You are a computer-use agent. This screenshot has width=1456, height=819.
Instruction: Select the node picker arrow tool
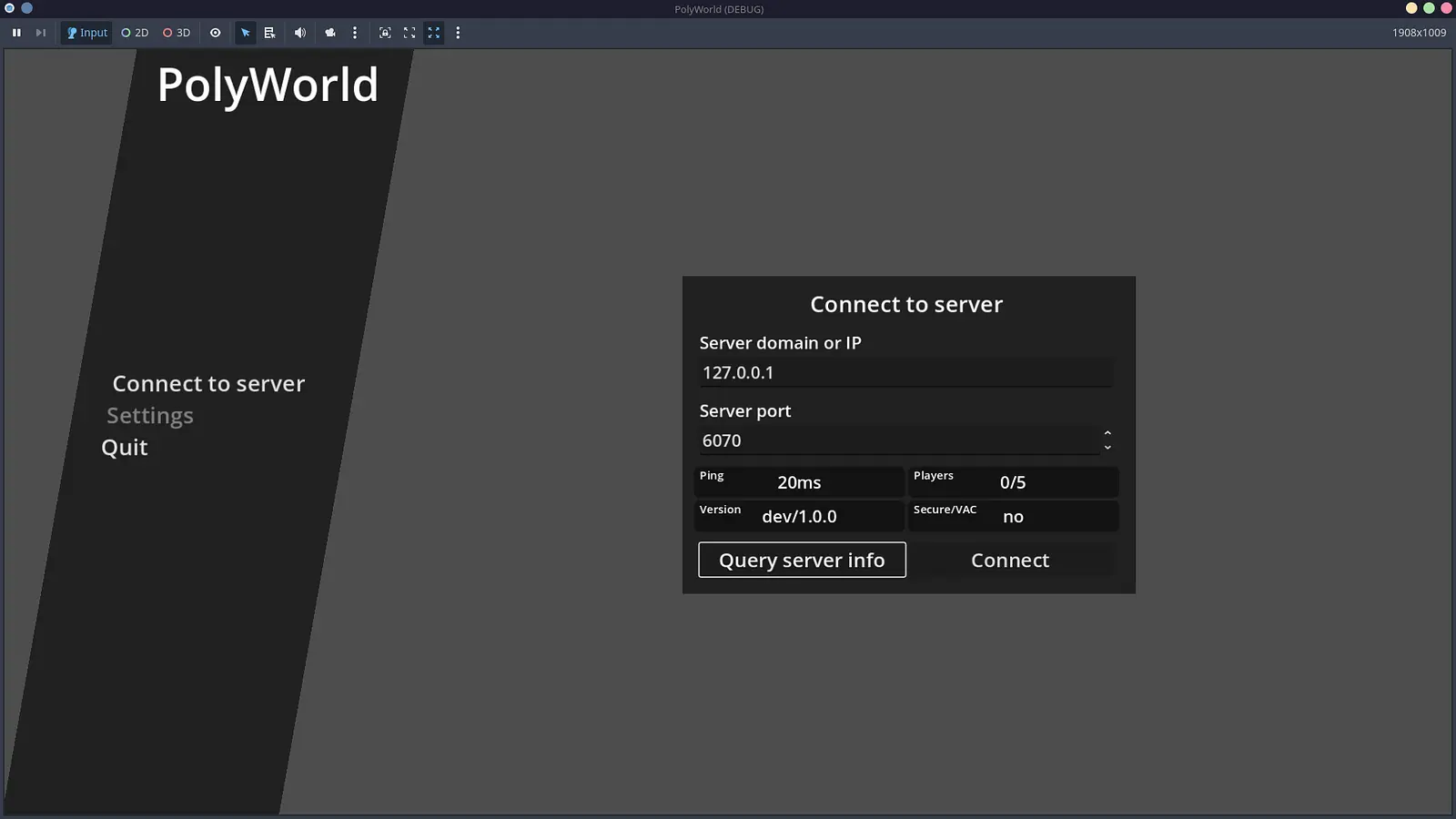click(x=245, y=32)
